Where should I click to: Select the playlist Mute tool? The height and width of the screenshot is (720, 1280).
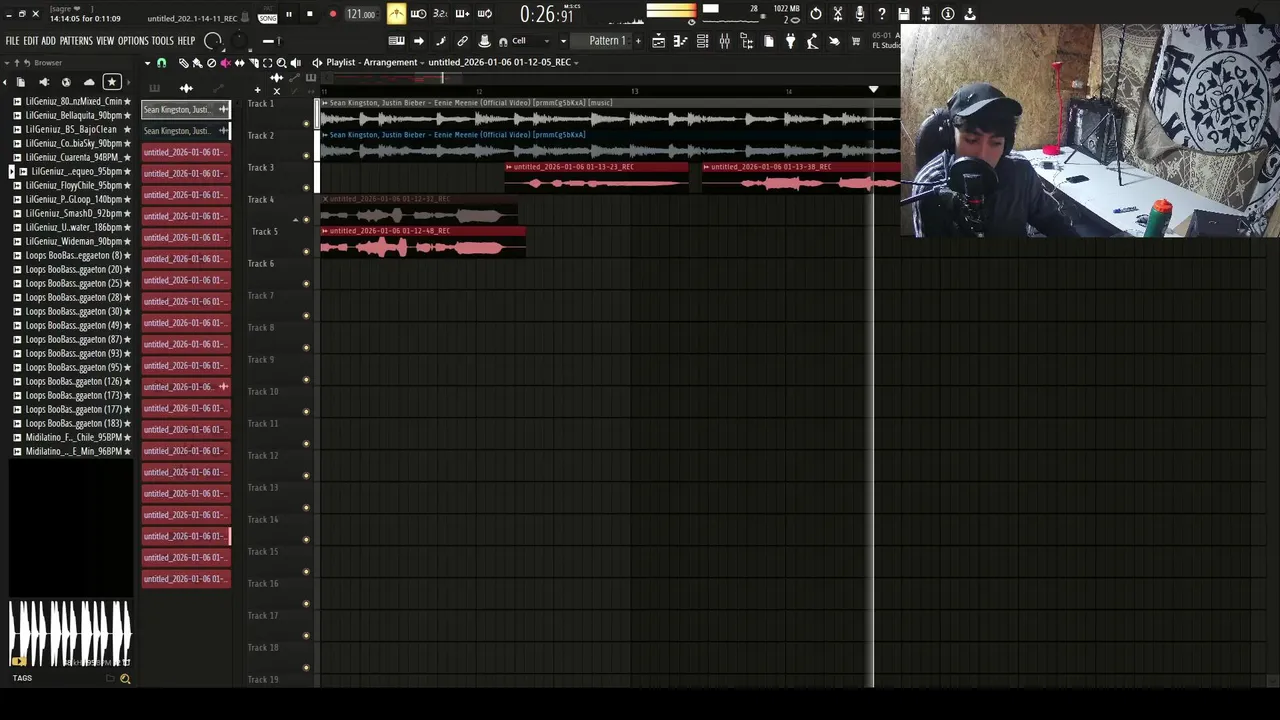coord(225,63)
